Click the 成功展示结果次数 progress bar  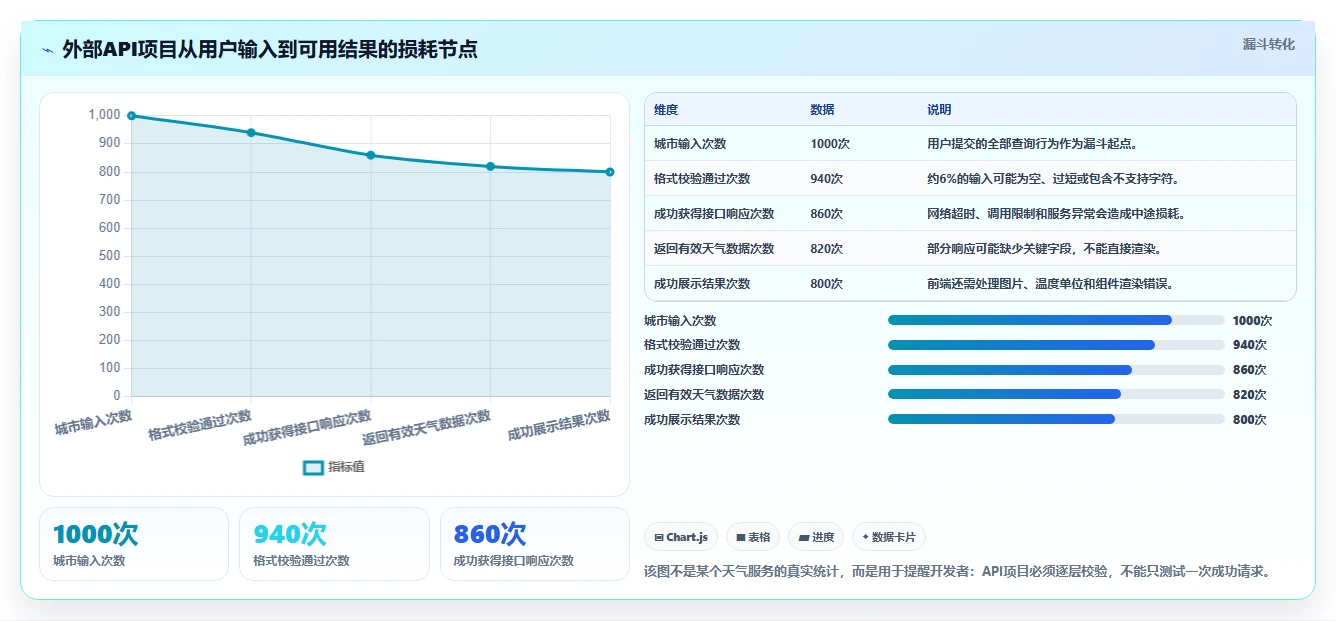pos(1056,420)
